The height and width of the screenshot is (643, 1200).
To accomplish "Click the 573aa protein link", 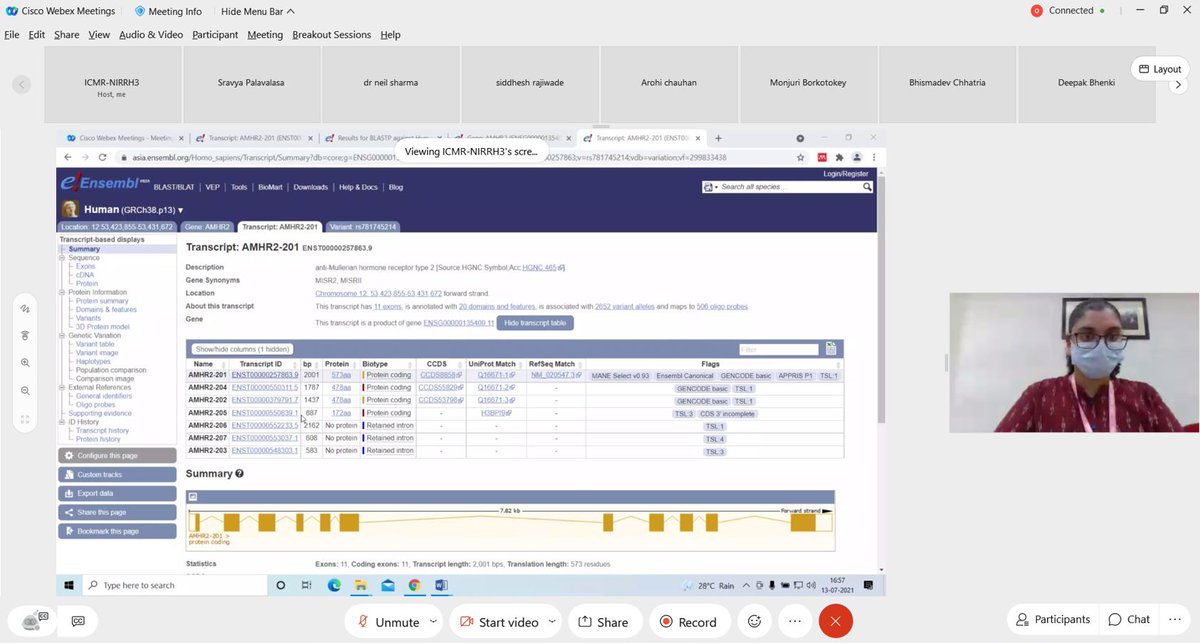I will (x=341, y=375).
